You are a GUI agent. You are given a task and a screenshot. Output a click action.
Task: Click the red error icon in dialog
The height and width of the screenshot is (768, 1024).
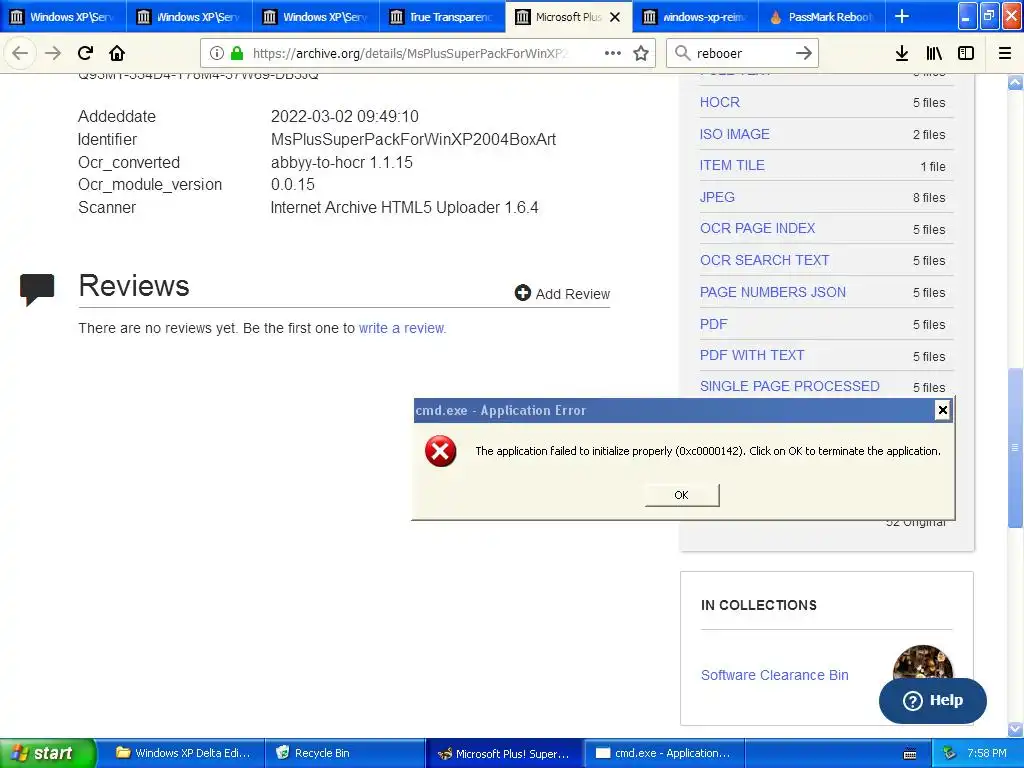441,451
